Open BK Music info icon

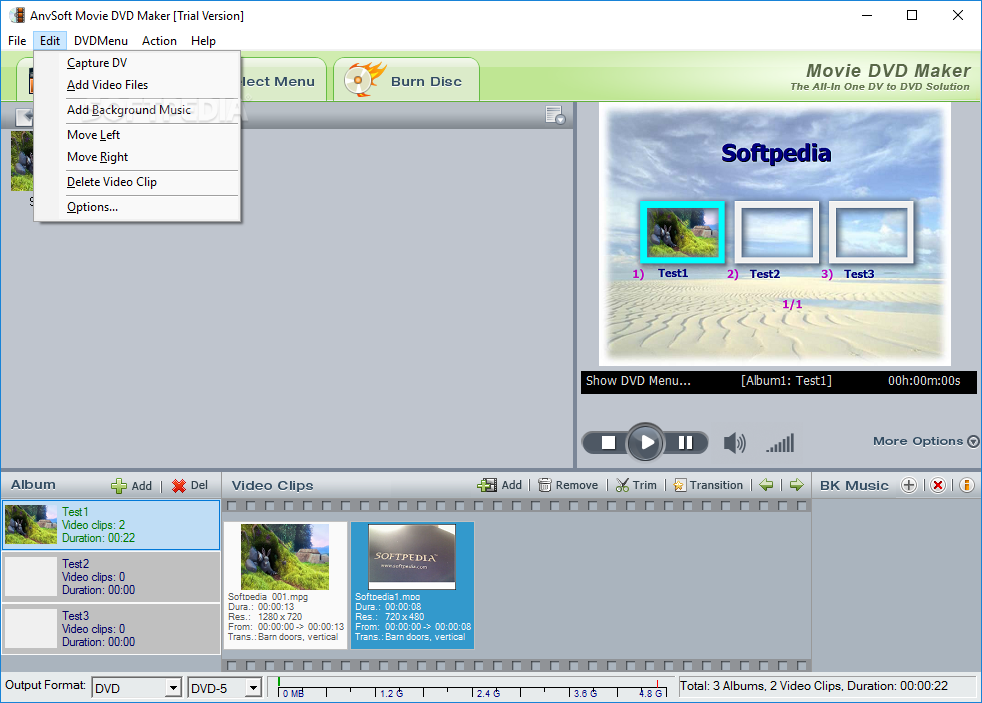click(x=966, y=485)
